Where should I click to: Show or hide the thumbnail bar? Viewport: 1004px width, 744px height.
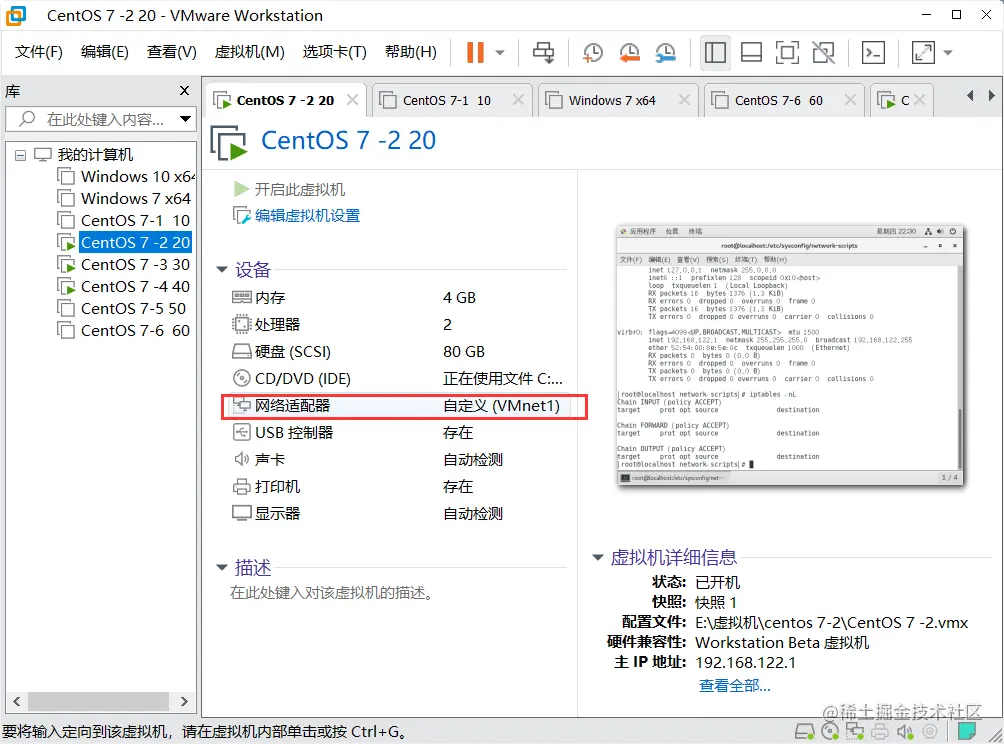pyautogui.click(x=751, y=53)
